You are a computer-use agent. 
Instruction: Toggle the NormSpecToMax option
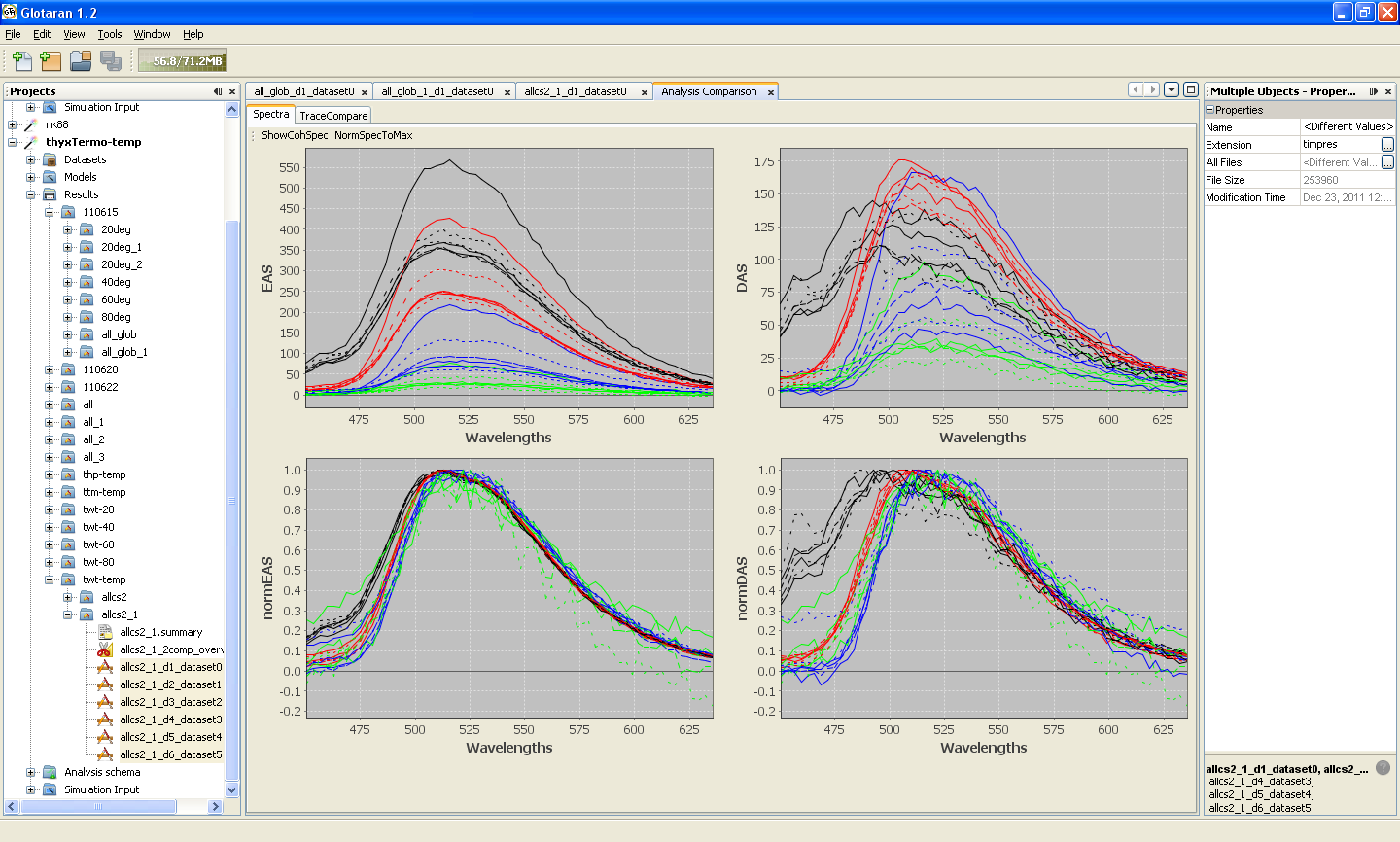click(373, 135)
